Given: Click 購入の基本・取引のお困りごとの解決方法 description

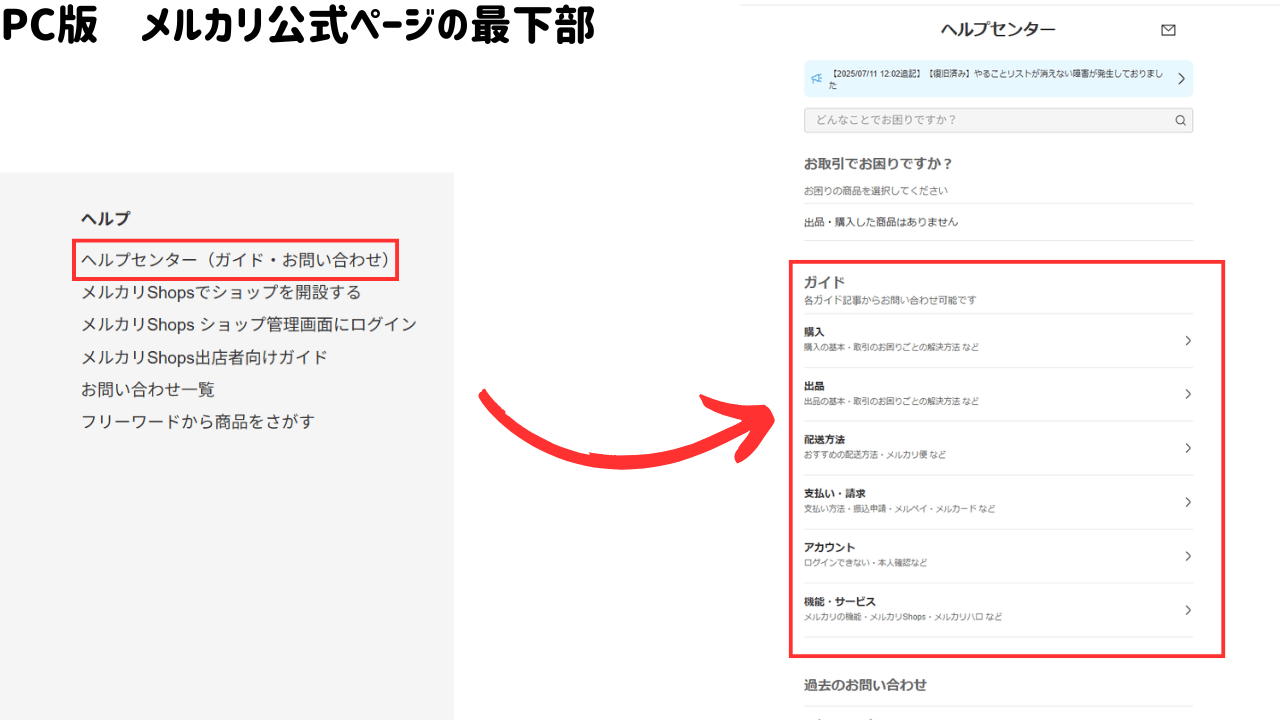Looking at the screenshot, I should click(891, 348).
